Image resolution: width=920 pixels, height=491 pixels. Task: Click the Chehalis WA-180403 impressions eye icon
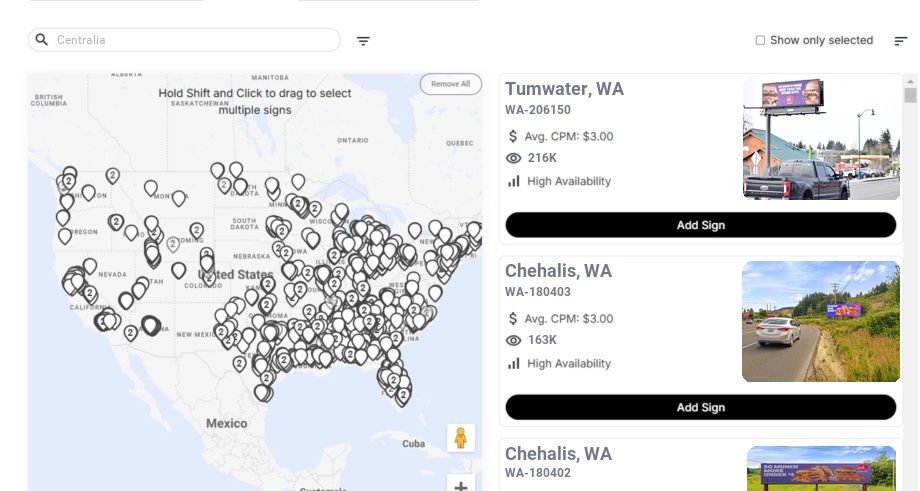coord(514,340)
